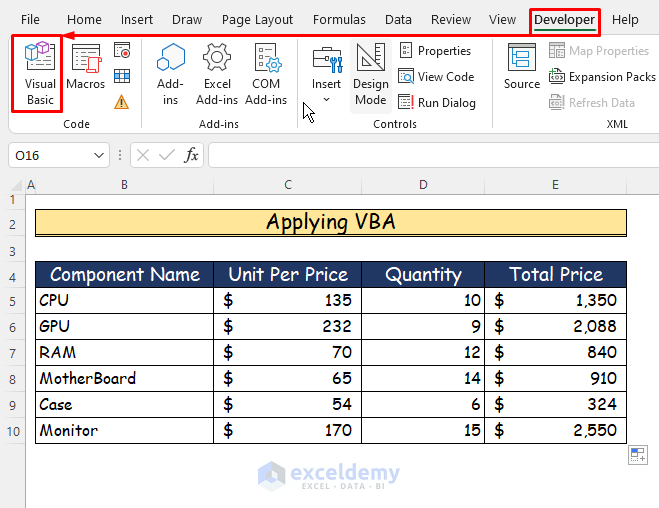The width and height of the screenshot is (659, 508).
Task: Open the Visual Basic editor
Action: [40, 74]
